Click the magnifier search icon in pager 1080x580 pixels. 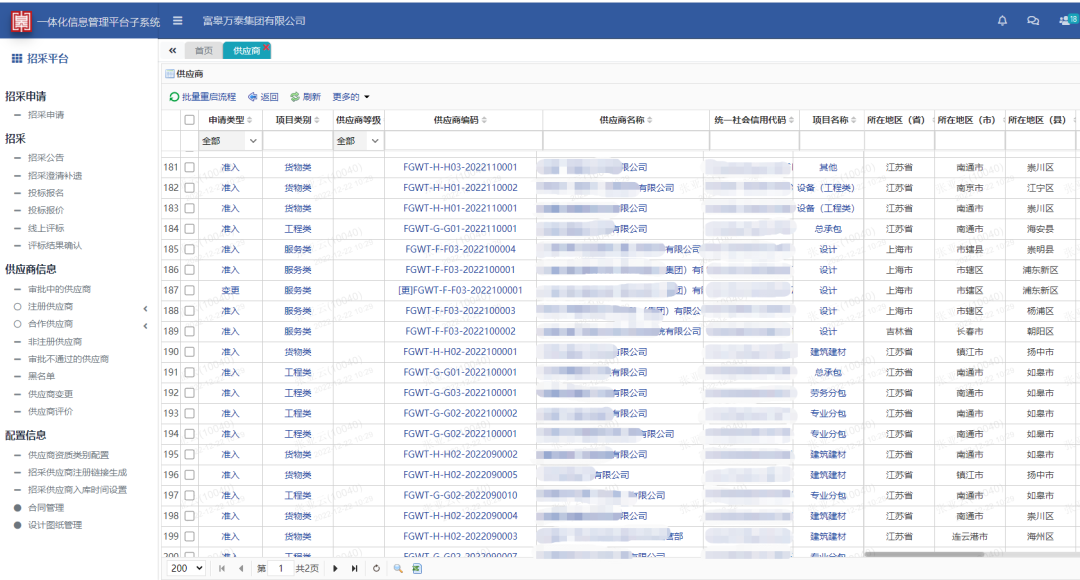(x=398, y=568)
